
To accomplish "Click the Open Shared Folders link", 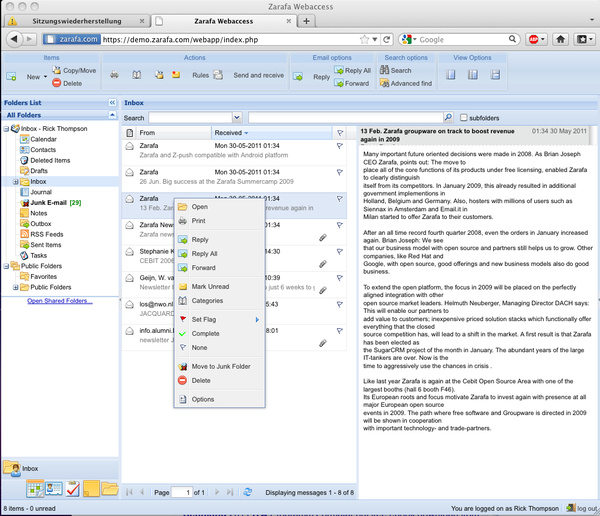I will click(60, 301).
